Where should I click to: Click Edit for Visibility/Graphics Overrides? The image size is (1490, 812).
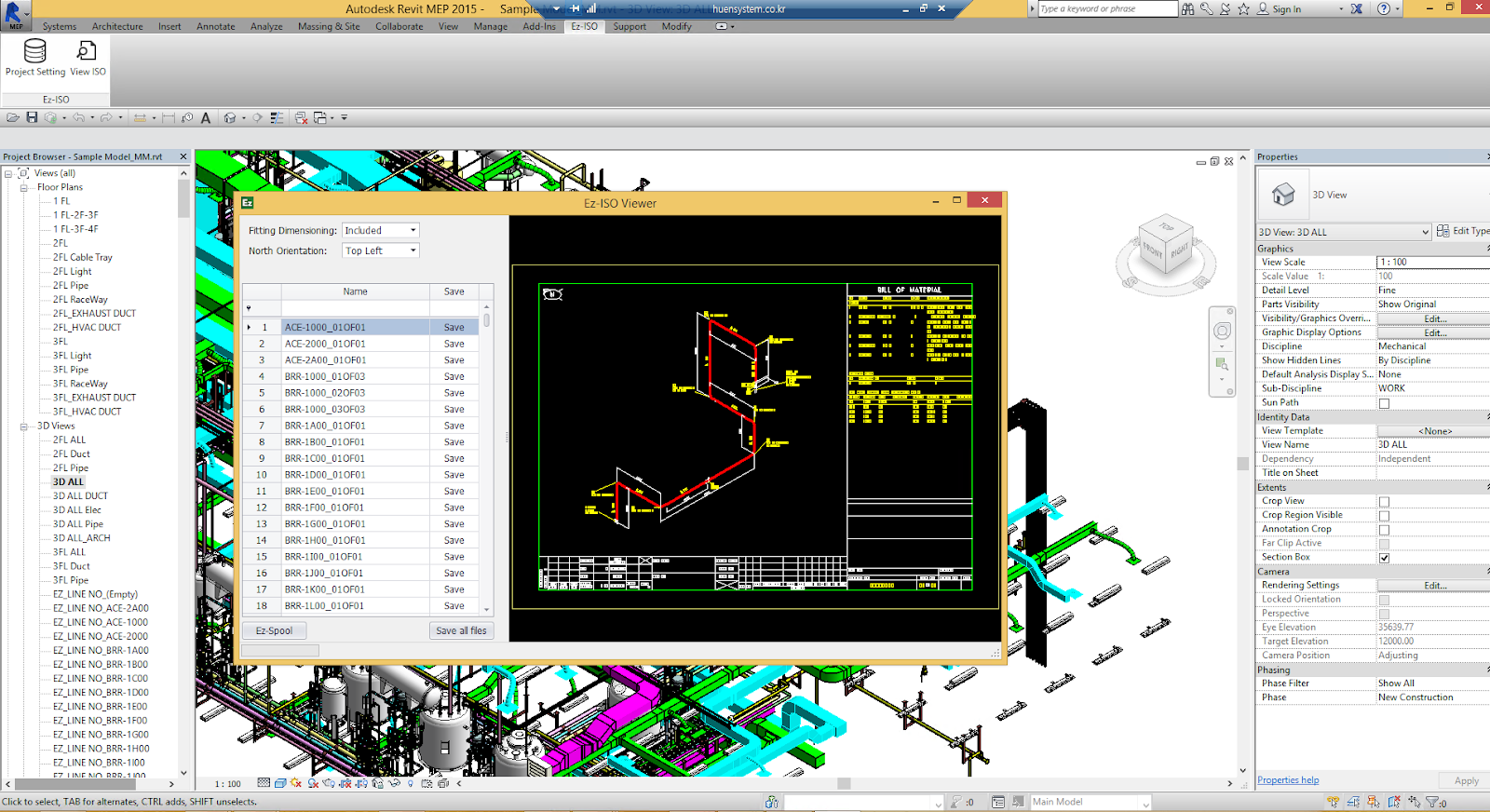tap(1435, 318)
